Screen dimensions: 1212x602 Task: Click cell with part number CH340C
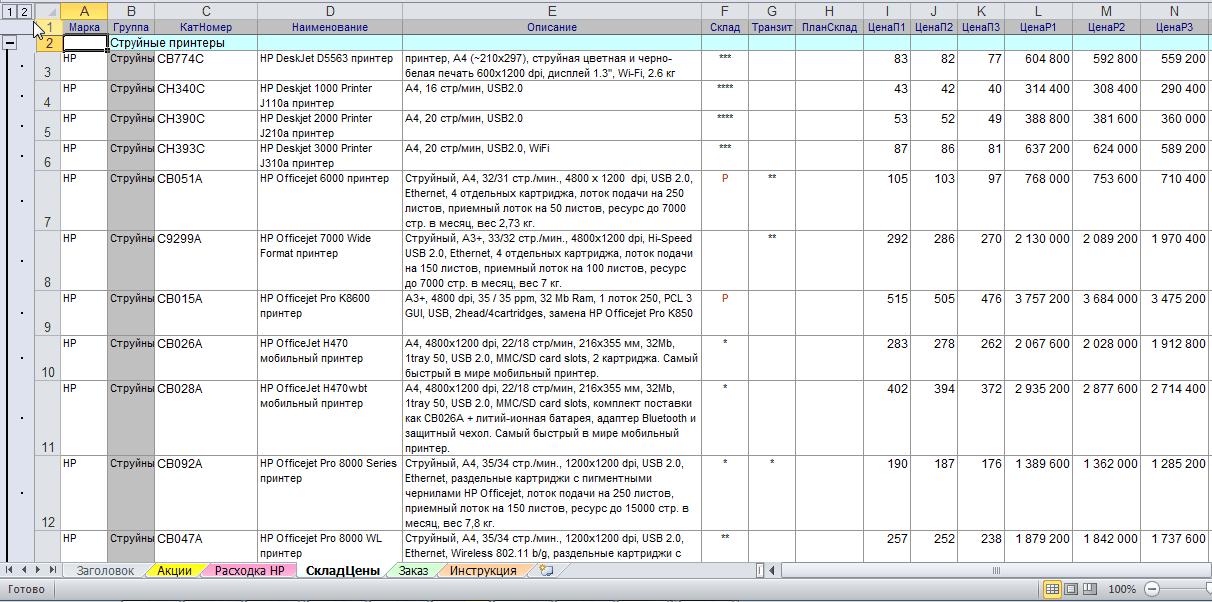(x=205, y=96)
